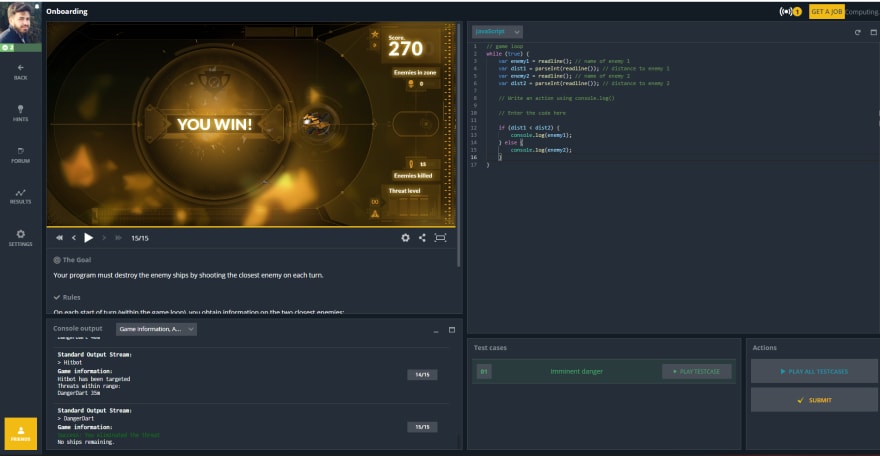
Task: Click the 'Test cases' panel heading
Action: [x=490, y=348]
